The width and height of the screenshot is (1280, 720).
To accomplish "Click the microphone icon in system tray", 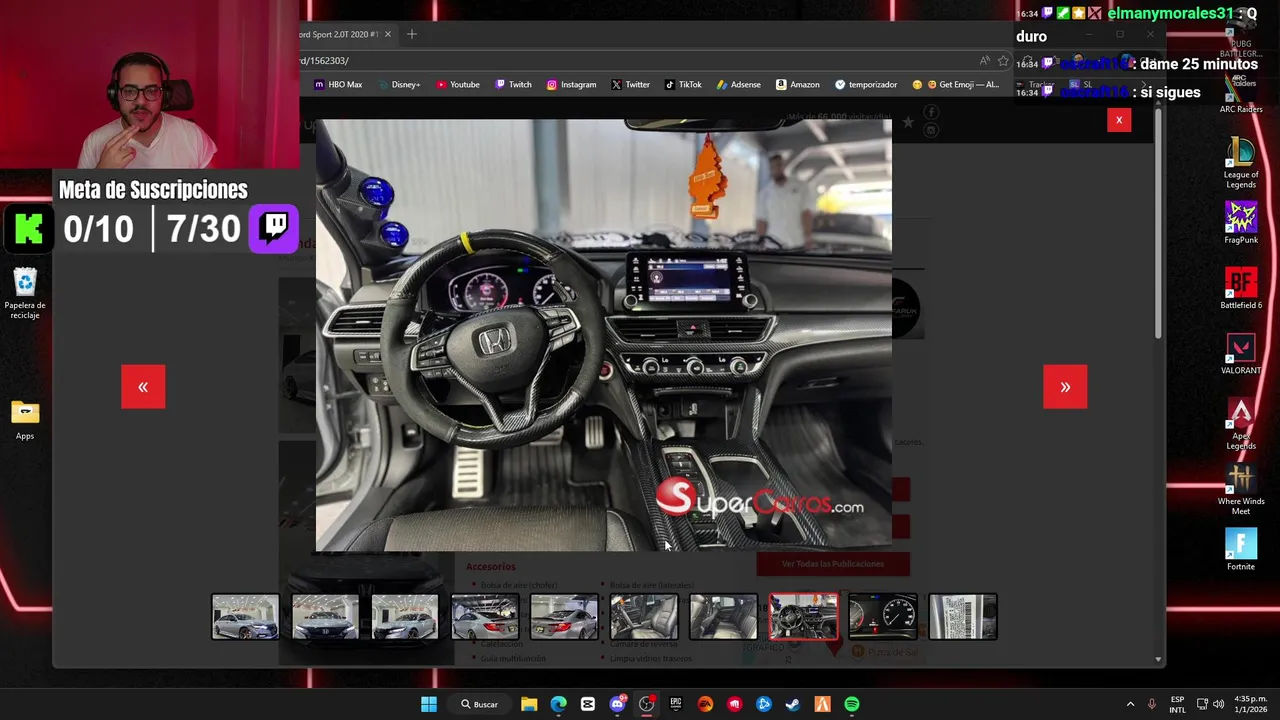I will point(1152,704).
